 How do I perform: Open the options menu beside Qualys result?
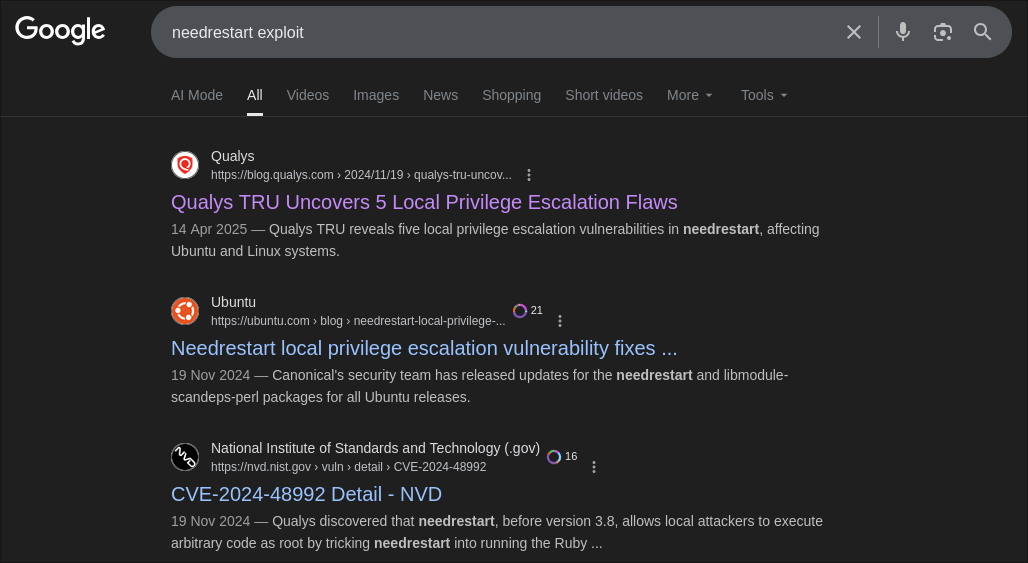528,175
